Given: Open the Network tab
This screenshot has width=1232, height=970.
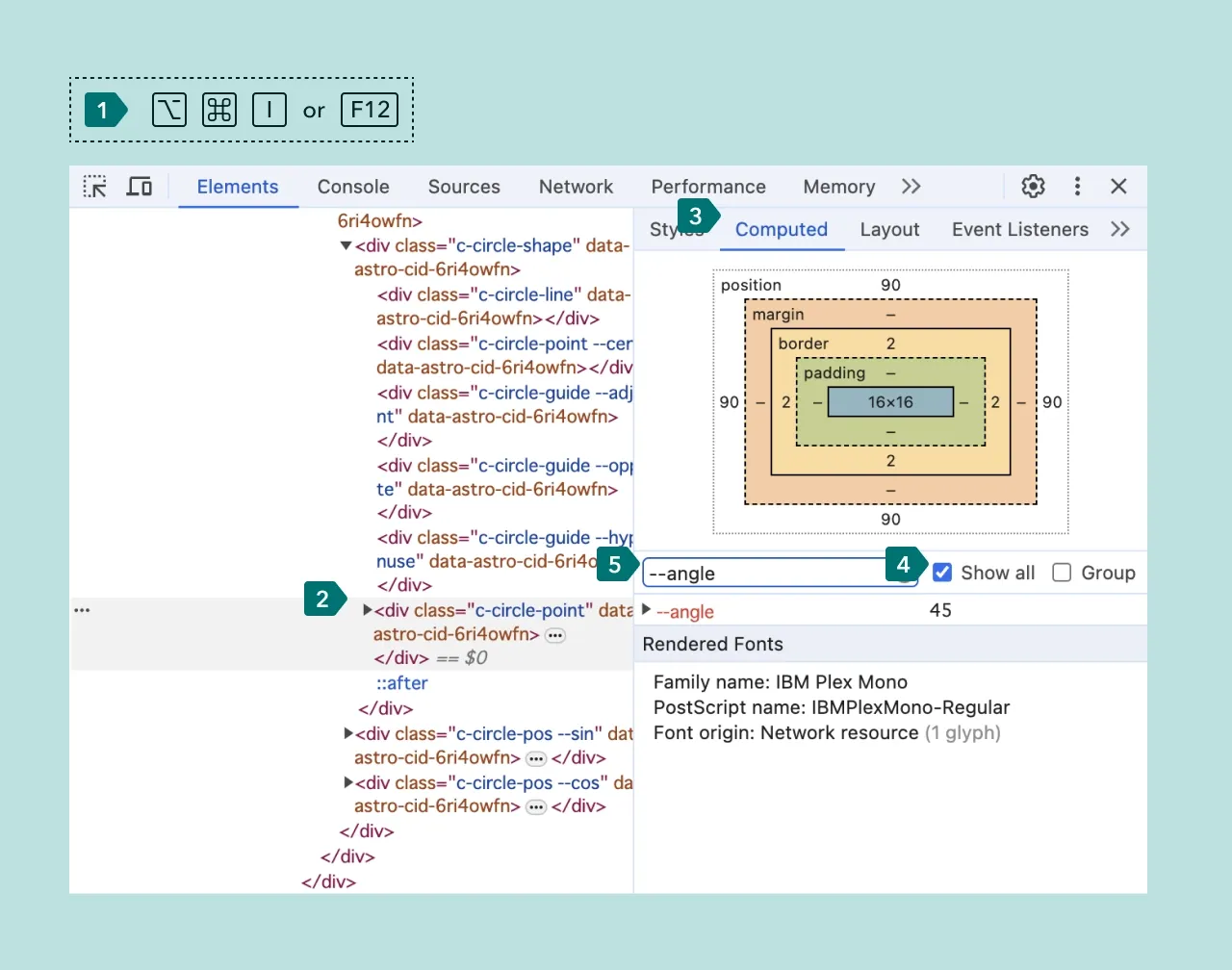Looking at the screenshot, I should (576, 187).
